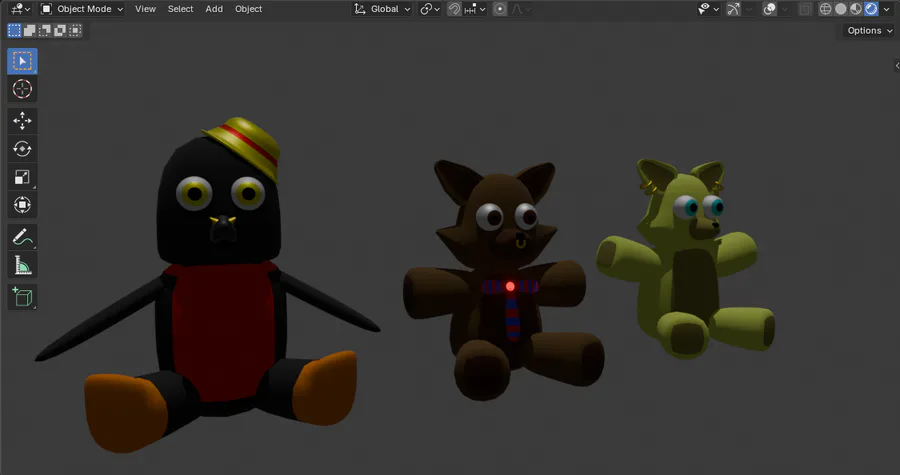Choose Extend existing selection mode
The image size is (900, 475).
pos(30,30)
